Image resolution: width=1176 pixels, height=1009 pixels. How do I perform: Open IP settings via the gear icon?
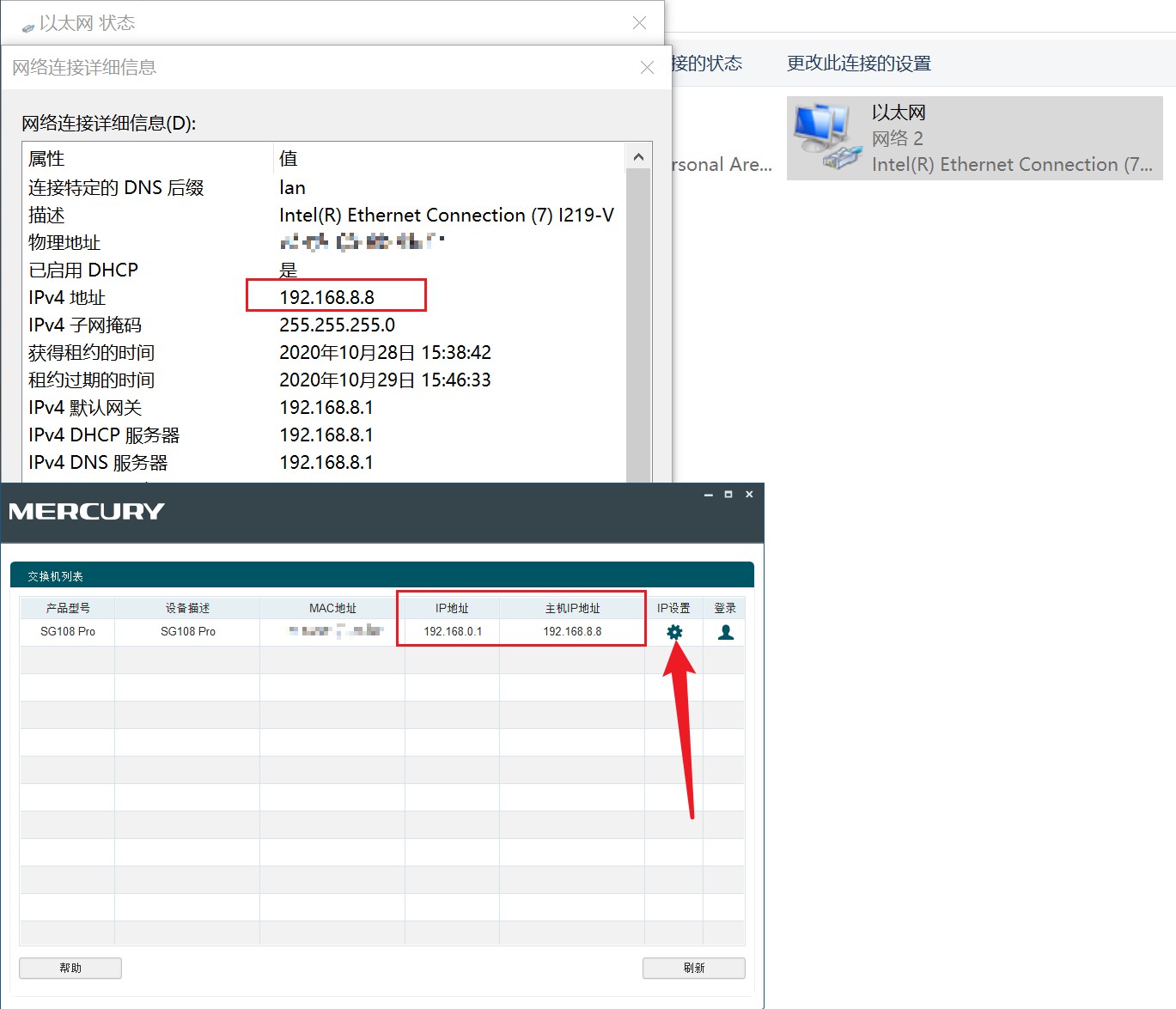click(x=674, y=631)
